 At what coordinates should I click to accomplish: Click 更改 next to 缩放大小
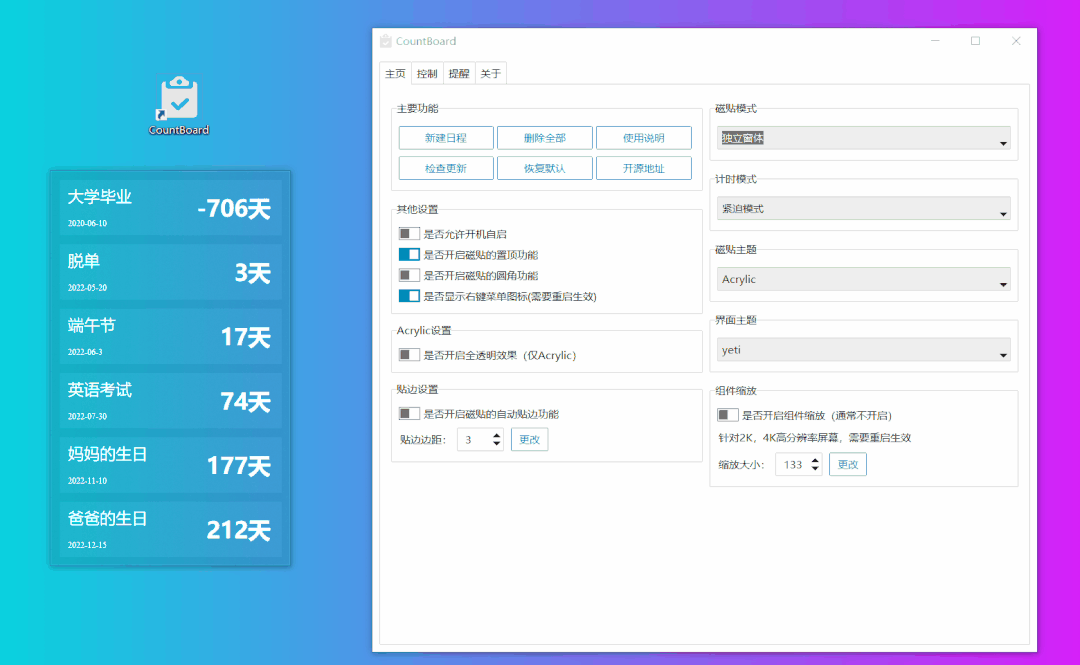click(847, 464)
